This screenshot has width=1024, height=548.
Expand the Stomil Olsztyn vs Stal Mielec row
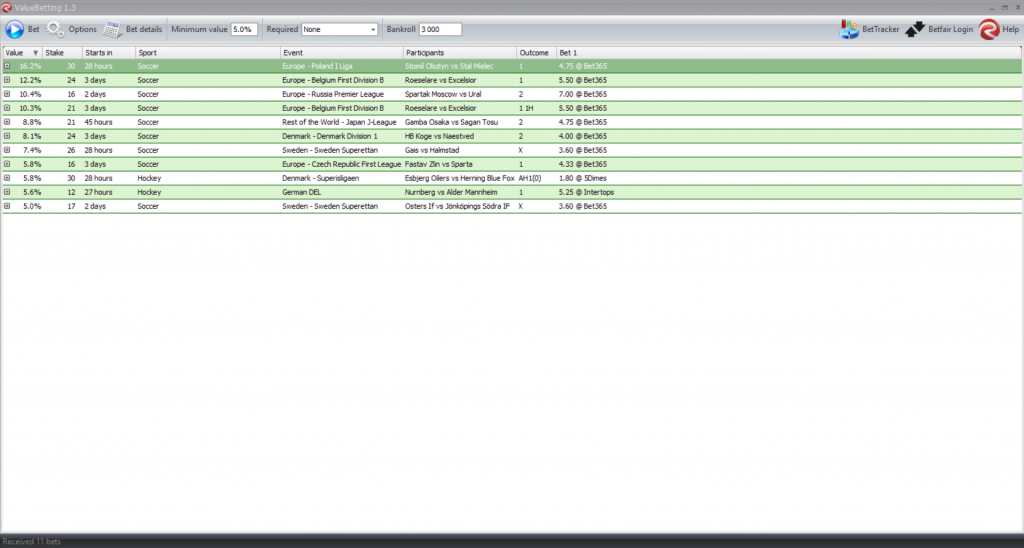click(x=8, y=66)
